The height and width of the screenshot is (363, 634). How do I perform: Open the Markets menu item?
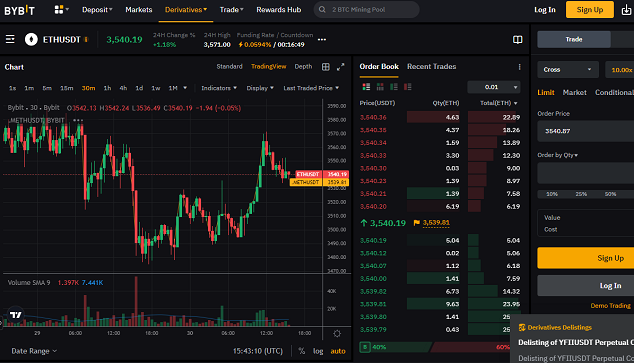coord(139,10)
